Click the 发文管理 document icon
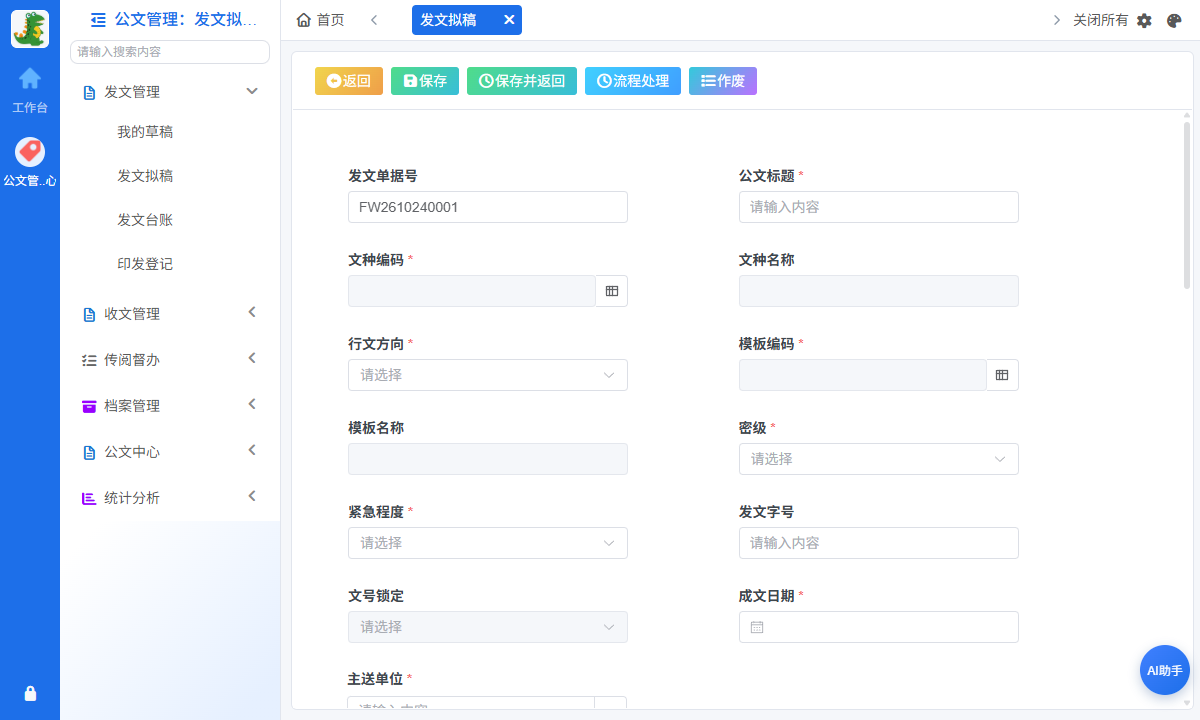Viewport: 1200px width, 720px height. pos(89,92)
